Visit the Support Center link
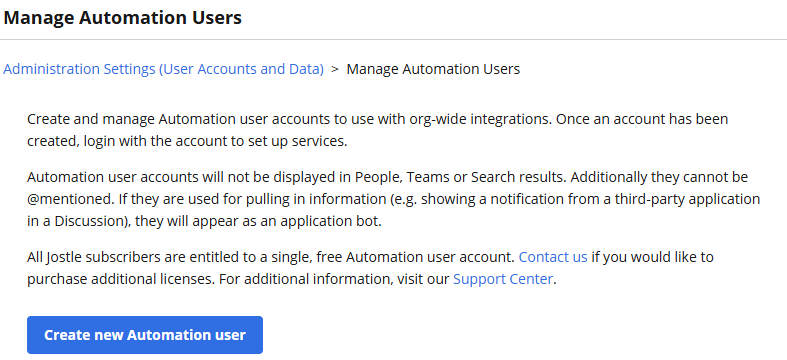787x360 pixels. pos(502,279)
